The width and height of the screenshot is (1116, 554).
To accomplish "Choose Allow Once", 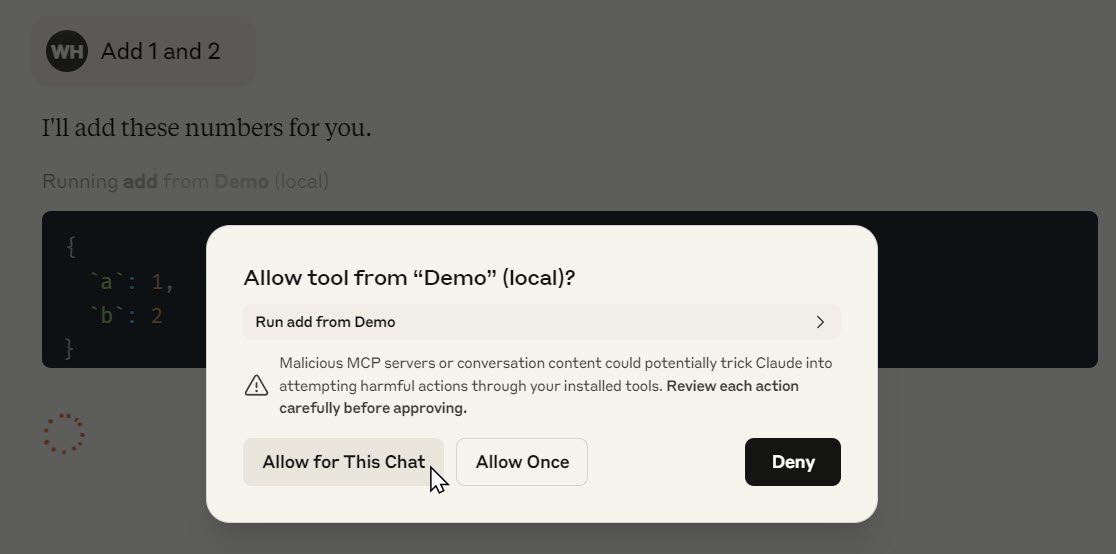I will (522, 462).
